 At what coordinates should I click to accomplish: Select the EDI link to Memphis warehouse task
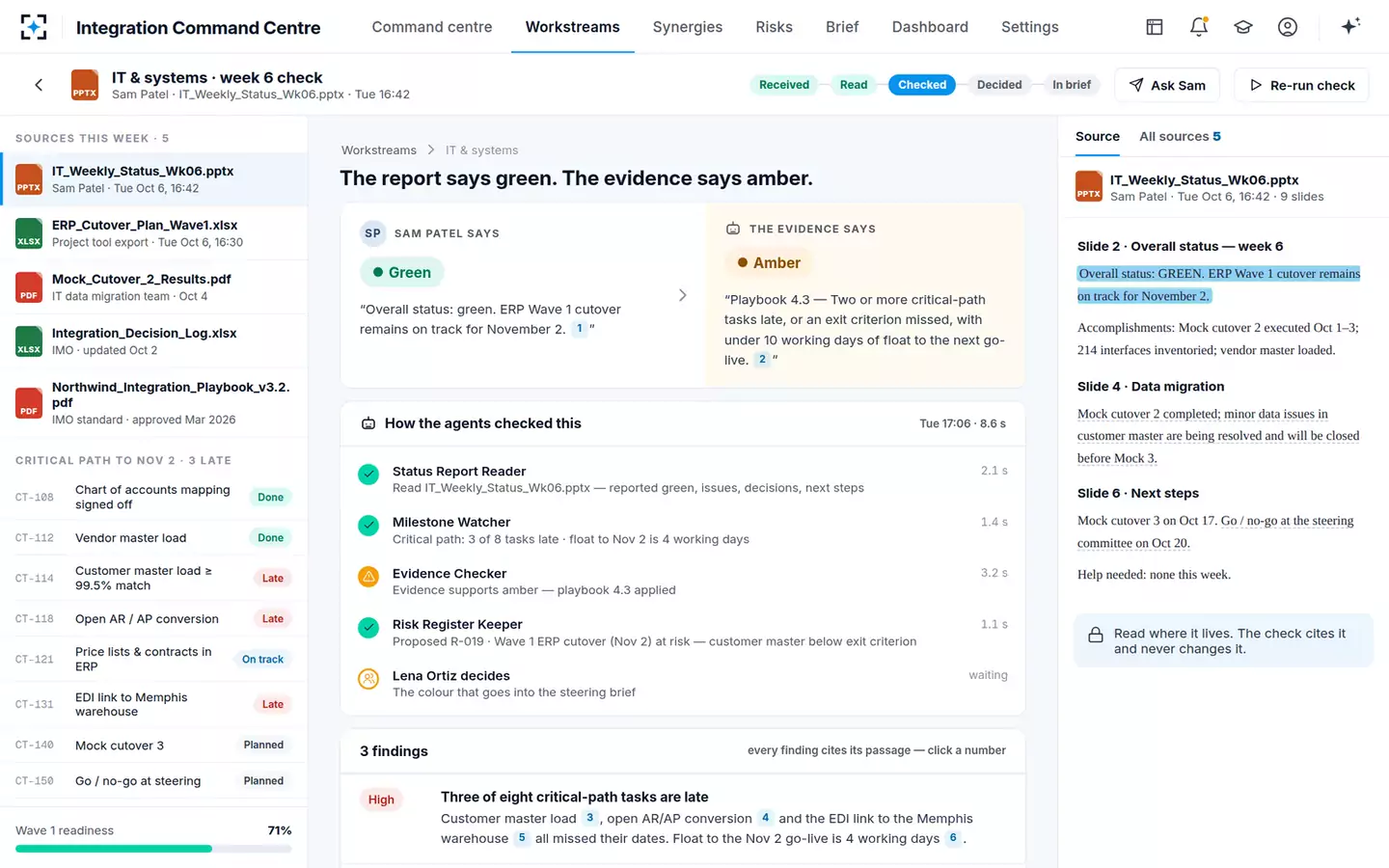pyautogui.click(x=154, y=705)
